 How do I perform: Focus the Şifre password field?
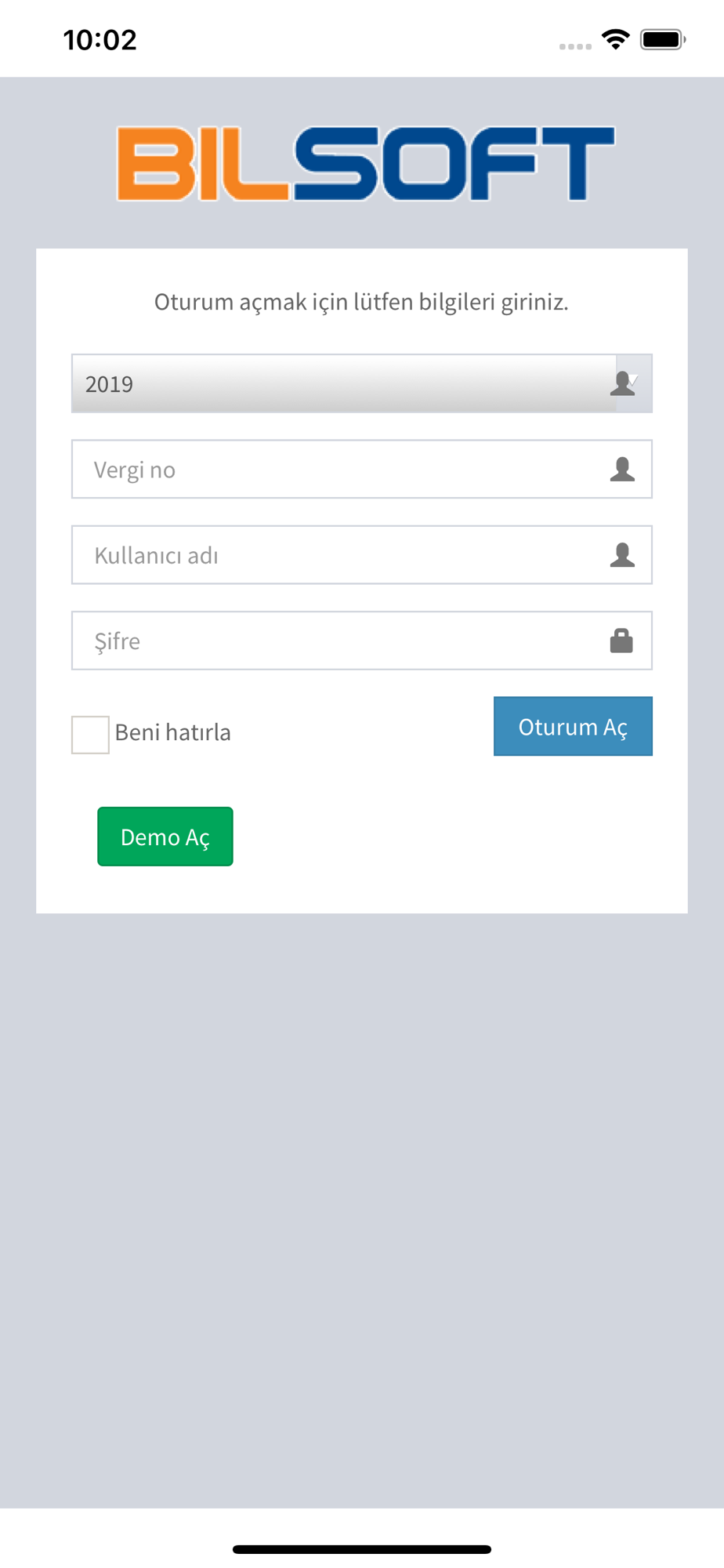pos(345,641)
